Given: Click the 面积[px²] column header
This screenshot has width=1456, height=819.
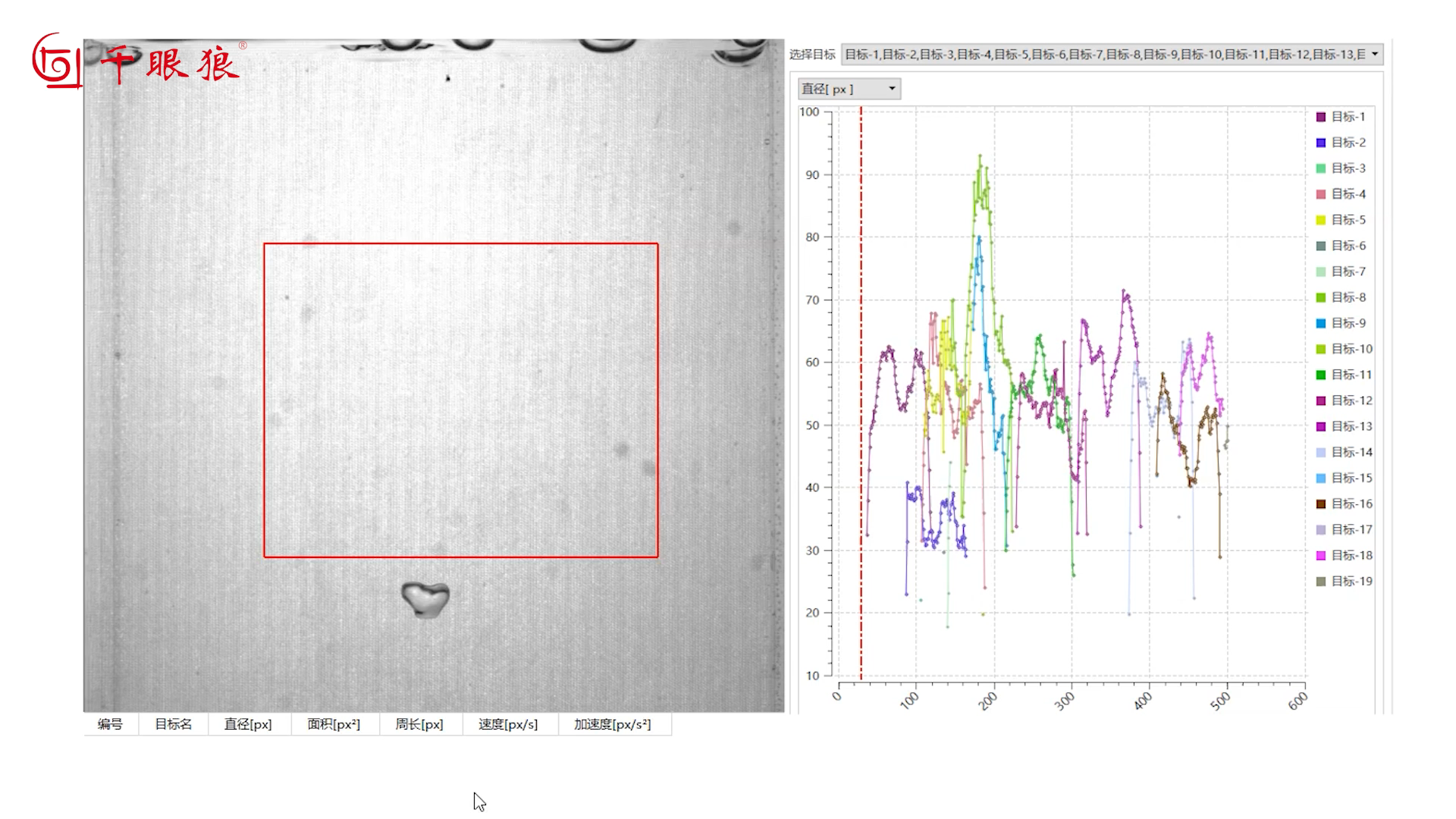Looking at the screenshot, I should tap(334, 724).
